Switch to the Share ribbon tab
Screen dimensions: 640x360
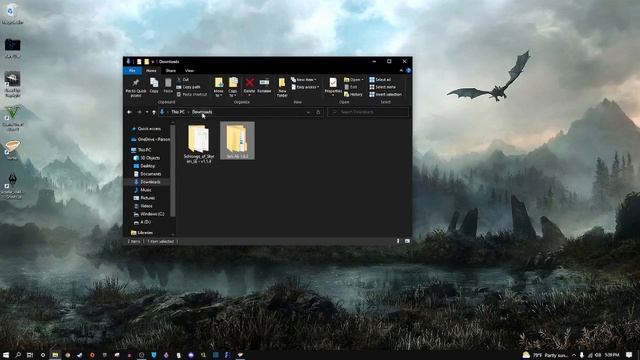[171, 71]
